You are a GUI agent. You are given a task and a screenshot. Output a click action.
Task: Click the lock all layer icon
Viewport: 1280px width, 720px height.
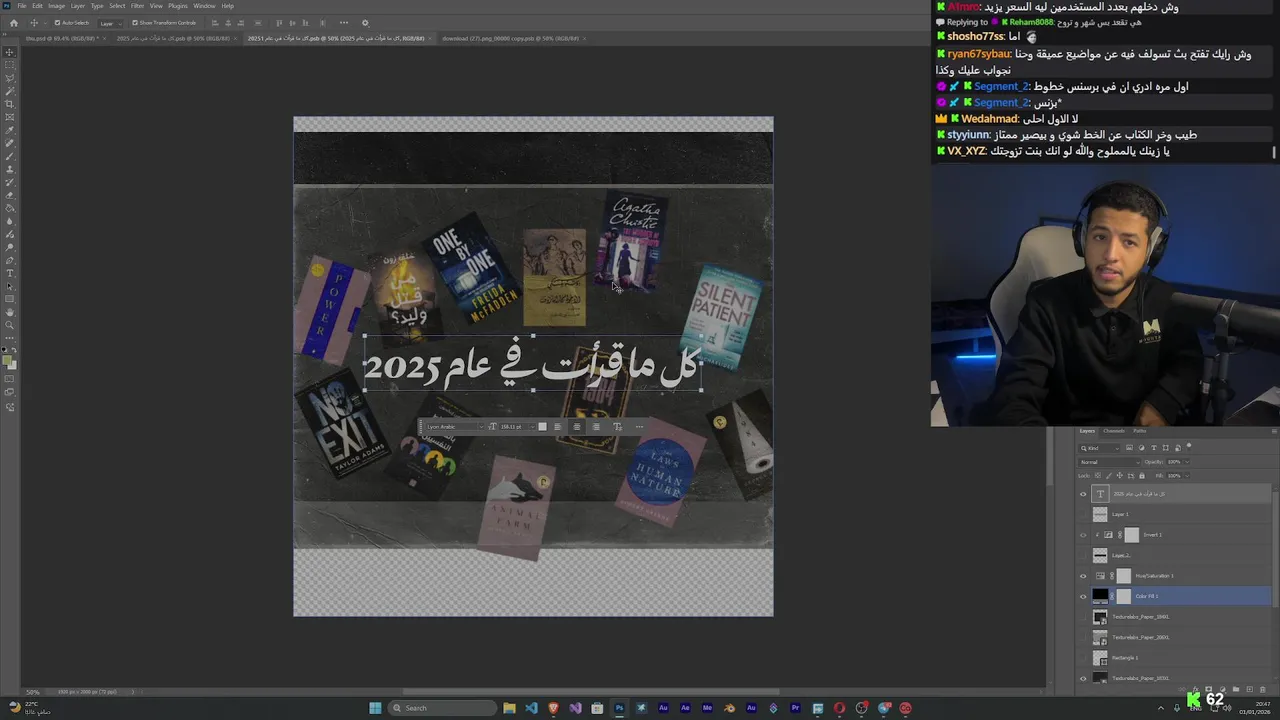(x=1142, y=476)
